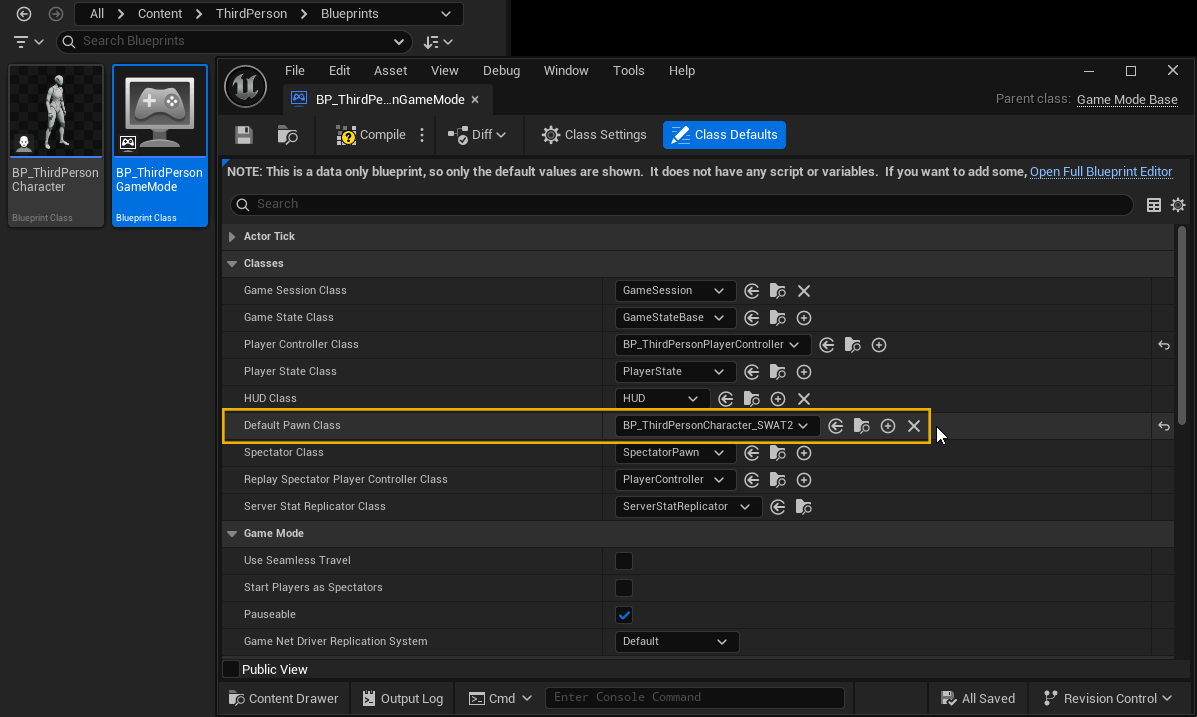
Task: Open Game Net Driver Replication System dropdown
Action: [x=676, y=642]
